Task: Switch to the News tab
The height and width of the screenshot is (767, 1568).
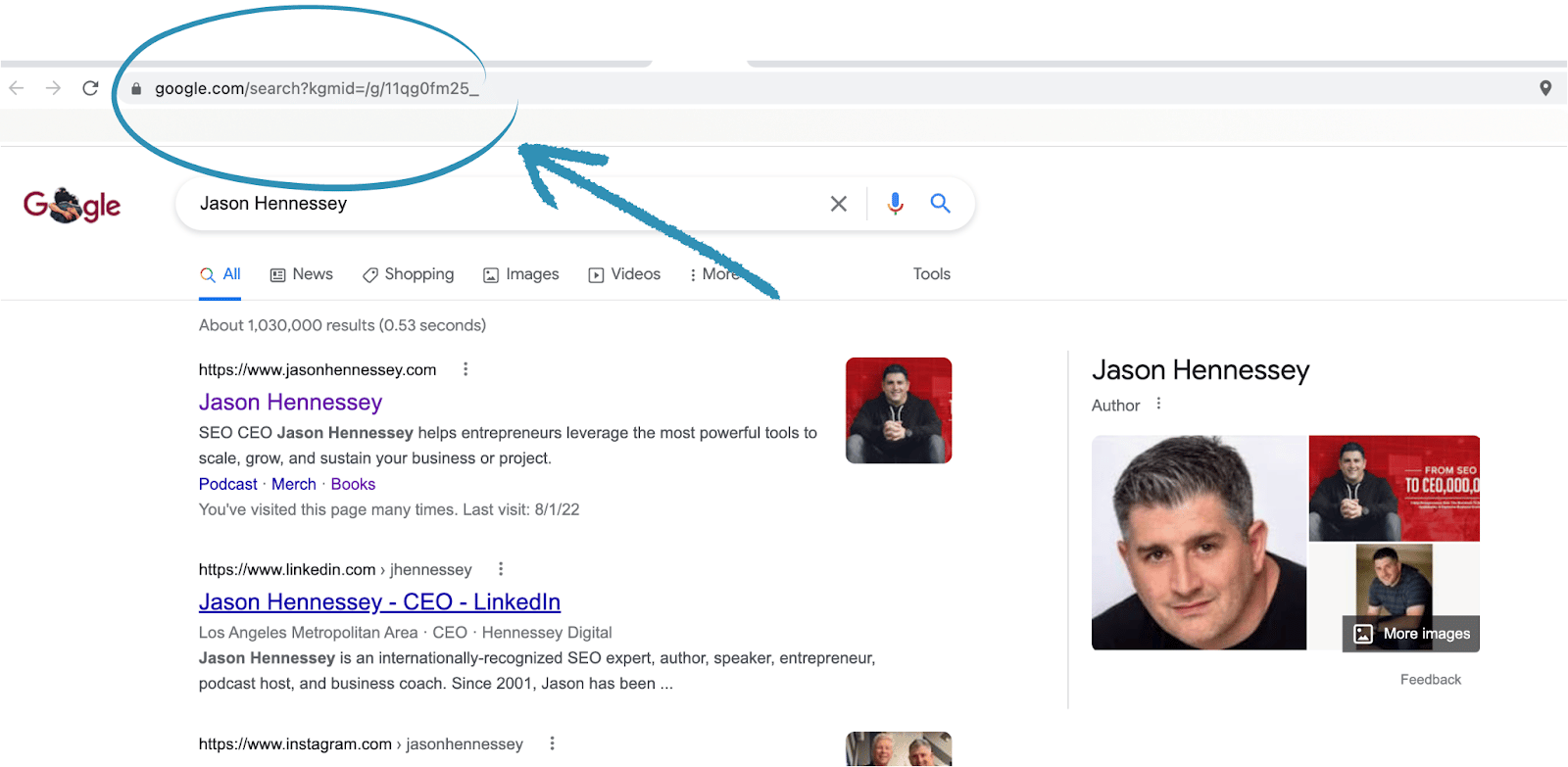Action: tap(302, 274)
